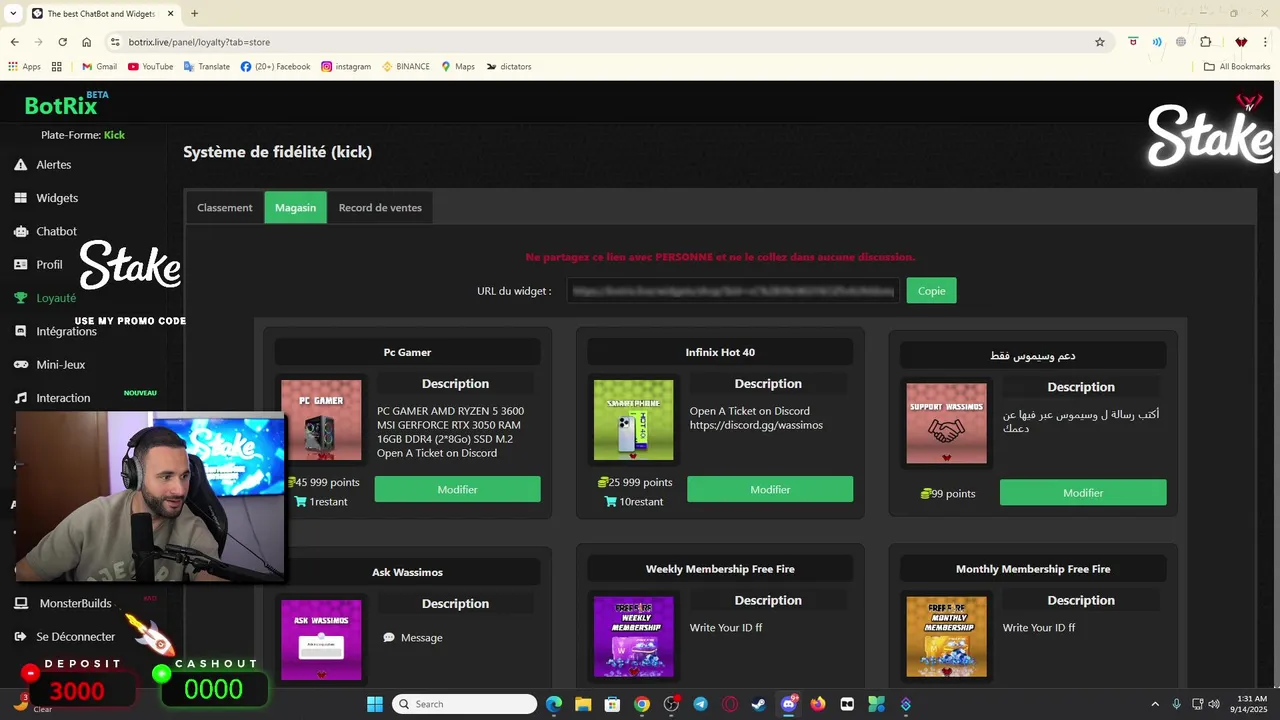1280x720 pixels.
Task: Open the Gmail bookmark
Action: tap(99, 67)
